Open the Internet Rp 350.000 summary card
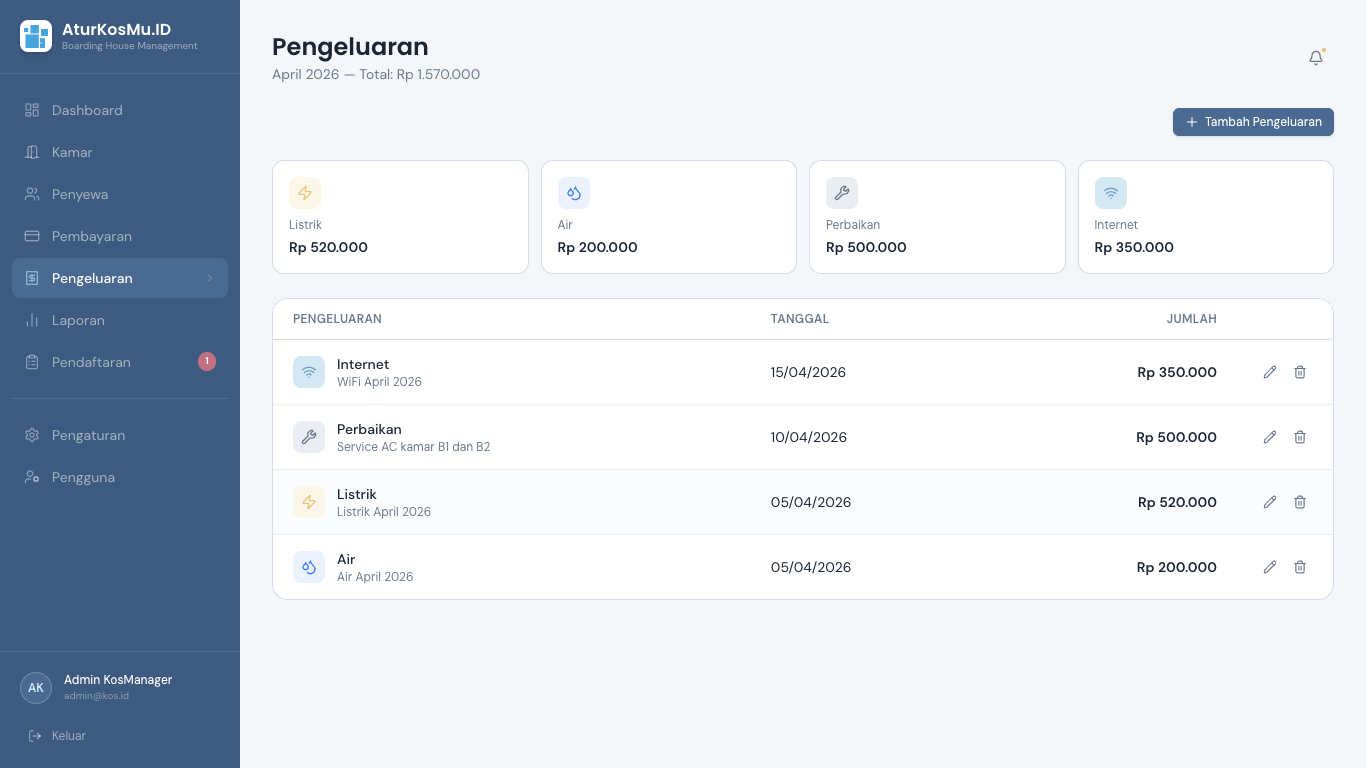This screenshot has width=1366, height=768. point(1206,217)
